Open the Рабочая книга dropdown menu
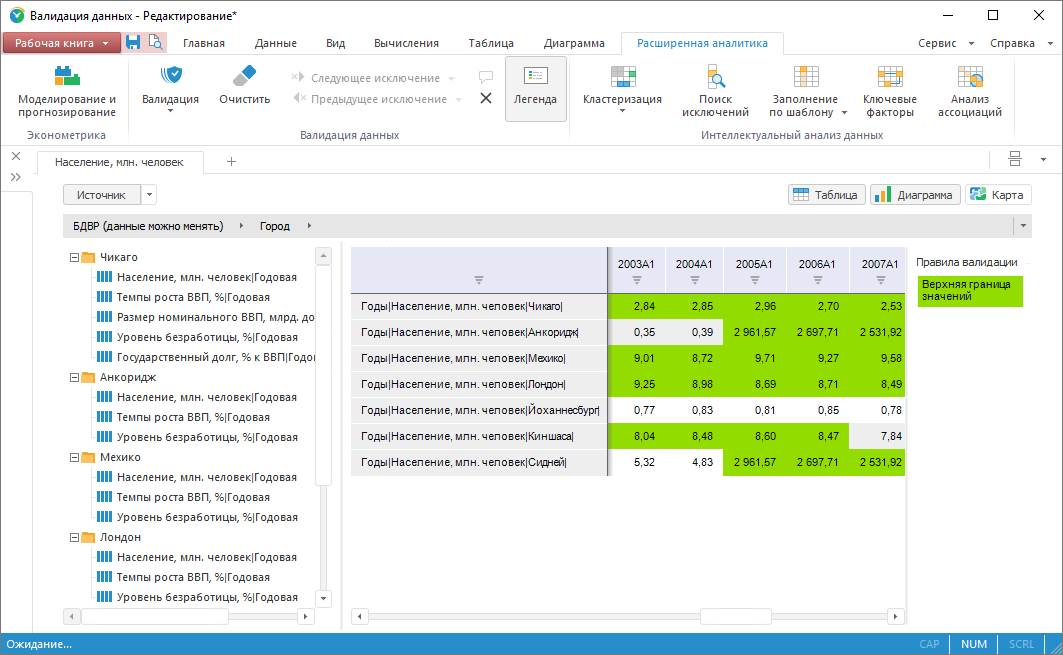The width and height of the screenshot is (1063, 655). [61, 43]
